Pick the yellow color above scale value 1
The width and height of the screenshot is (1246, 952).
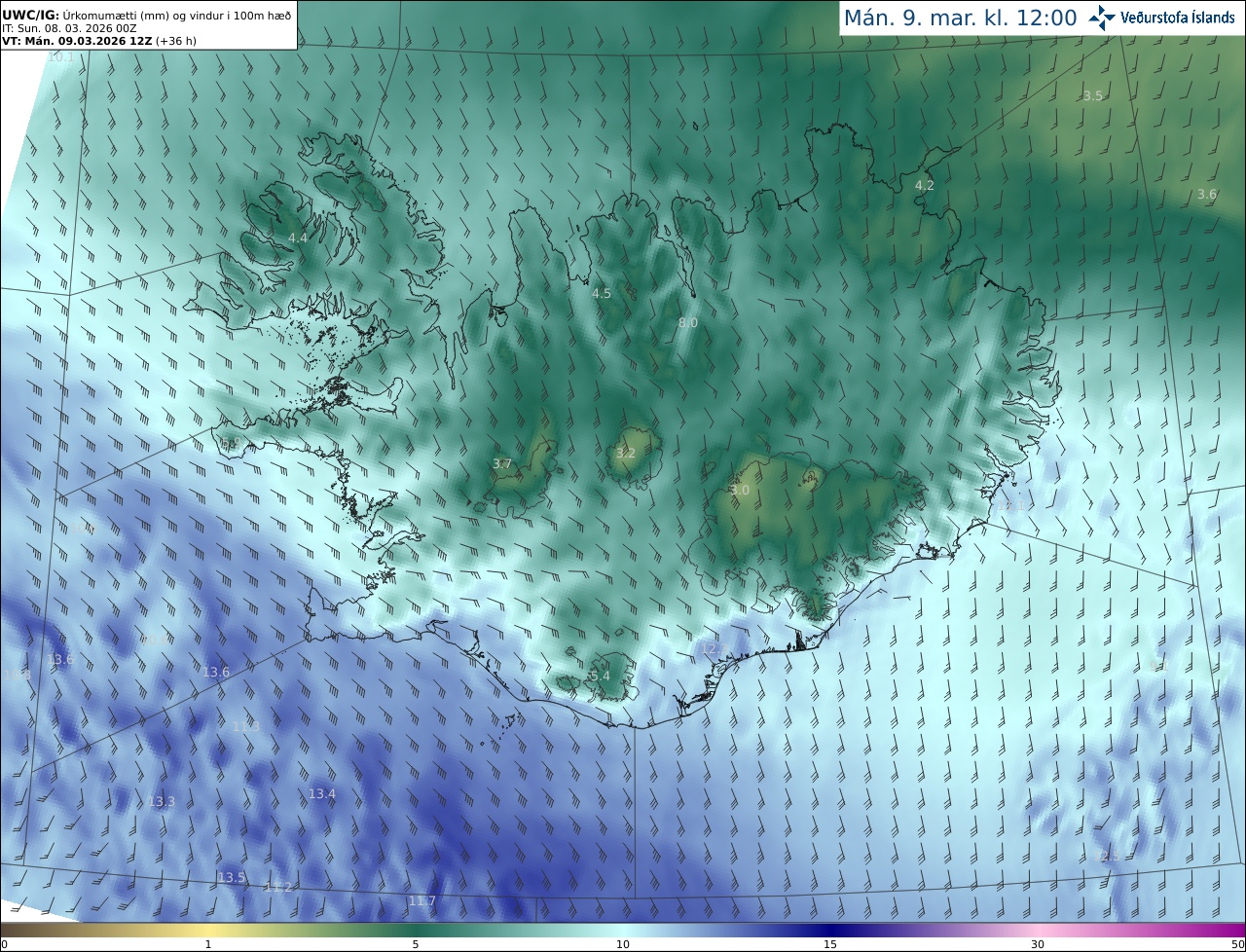pos(207,930)
